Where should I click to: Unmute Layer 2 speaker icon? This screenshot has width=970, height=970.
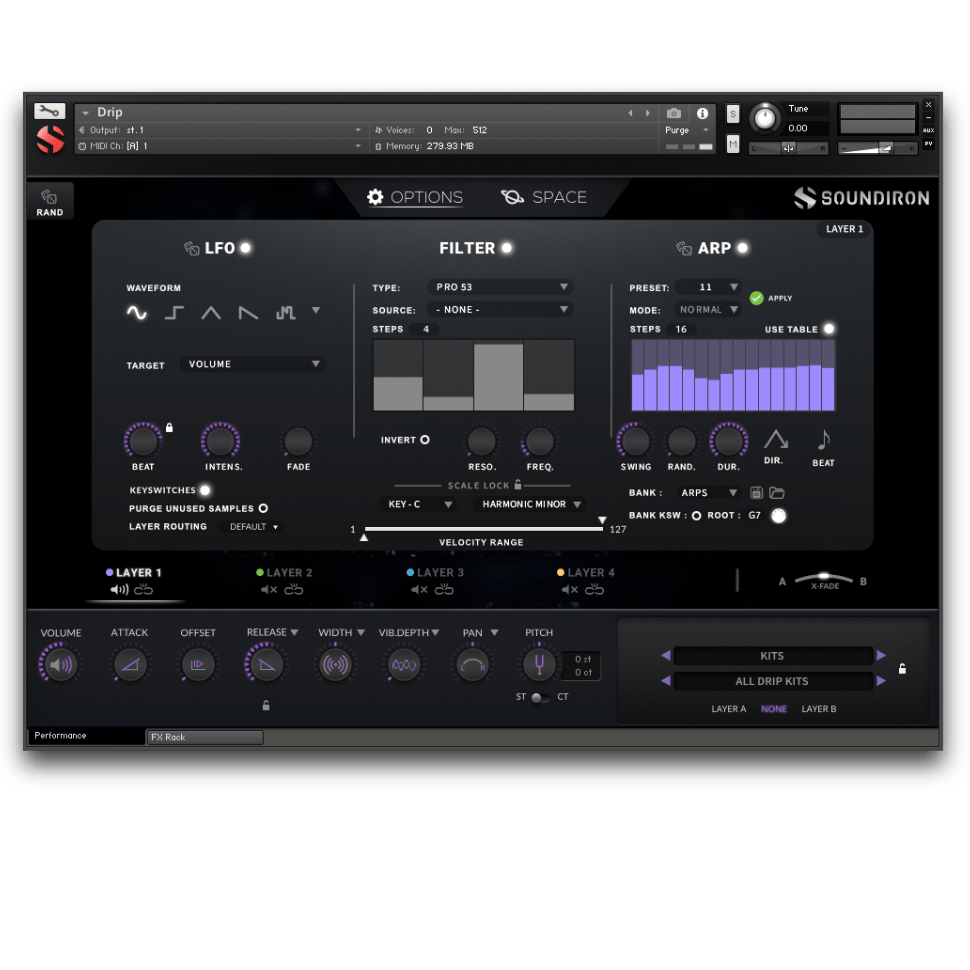point(269,590)
